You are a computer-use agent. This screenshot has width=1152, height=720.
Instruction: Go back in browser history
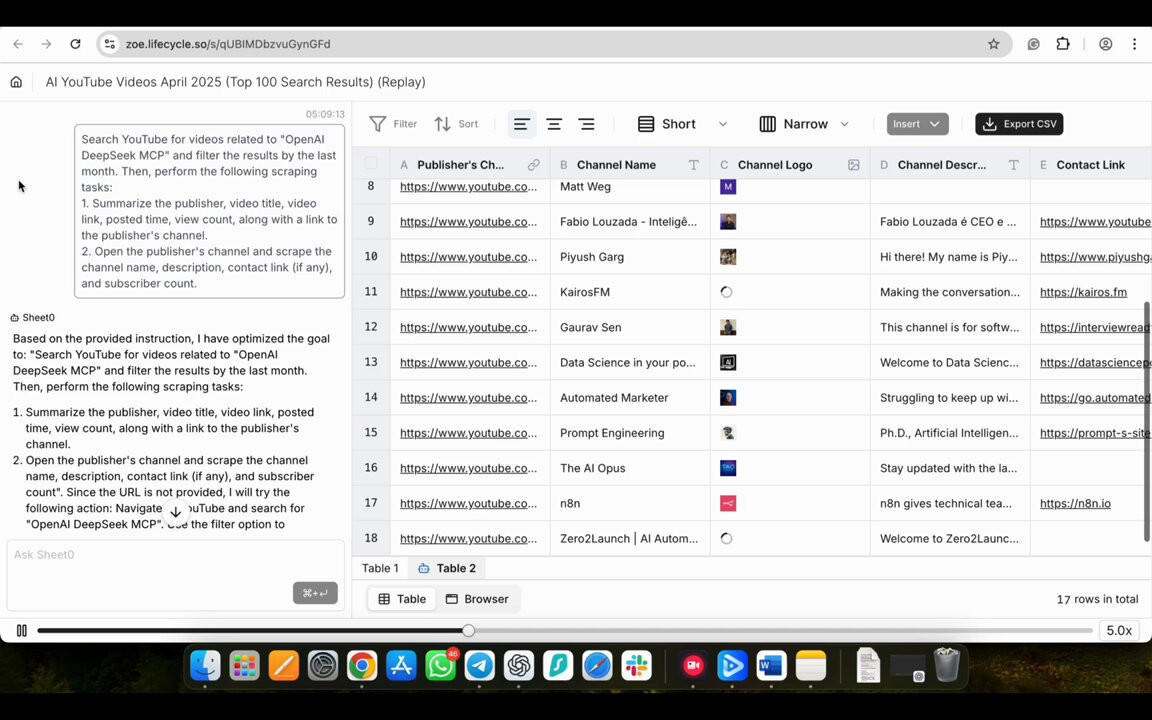pyautogui.click(x=18, y=44)
